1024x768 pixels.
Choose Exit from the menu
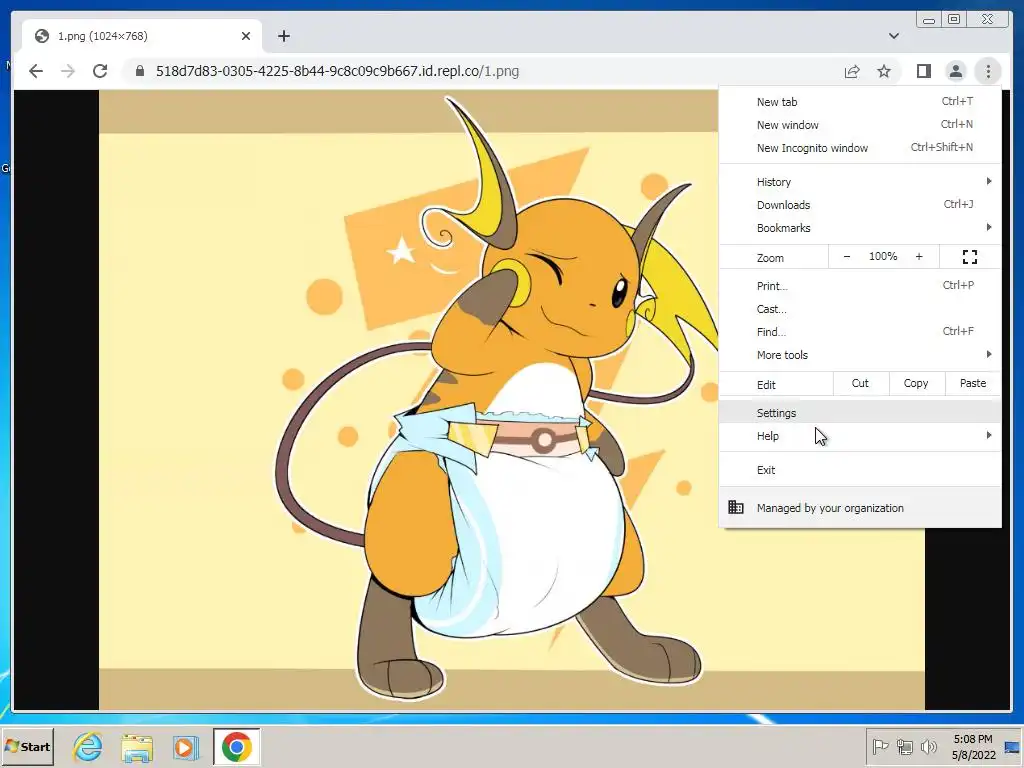pyautogui.click(x=860, y=470)
